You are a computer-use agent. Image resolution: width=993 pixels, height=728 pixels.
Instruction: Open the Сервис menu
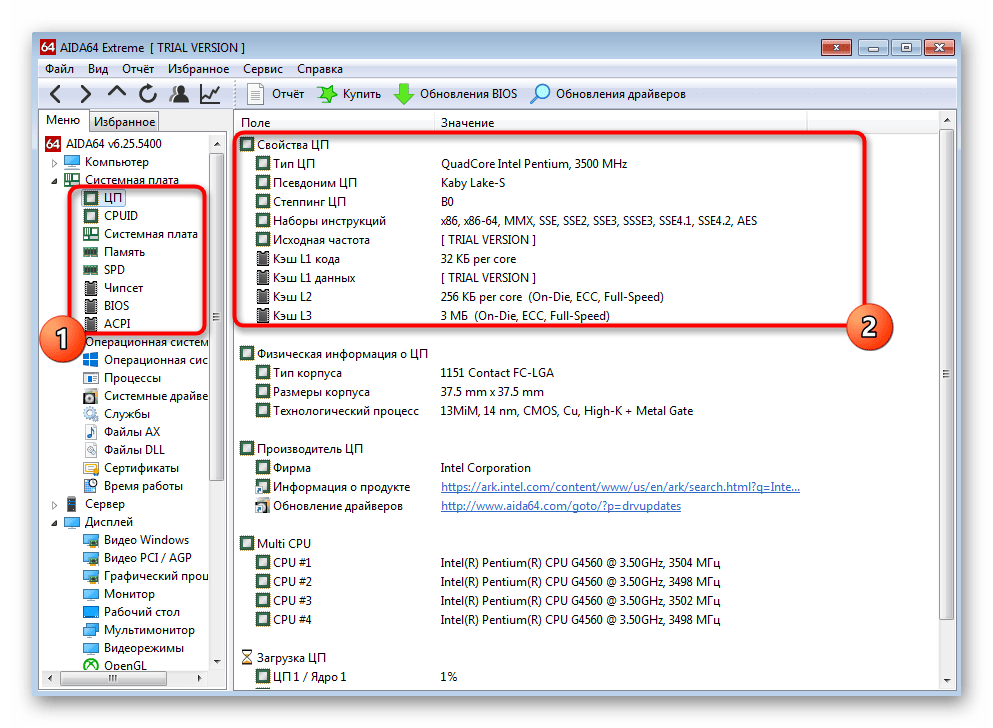pyautogui.click(x=263, y=69)
